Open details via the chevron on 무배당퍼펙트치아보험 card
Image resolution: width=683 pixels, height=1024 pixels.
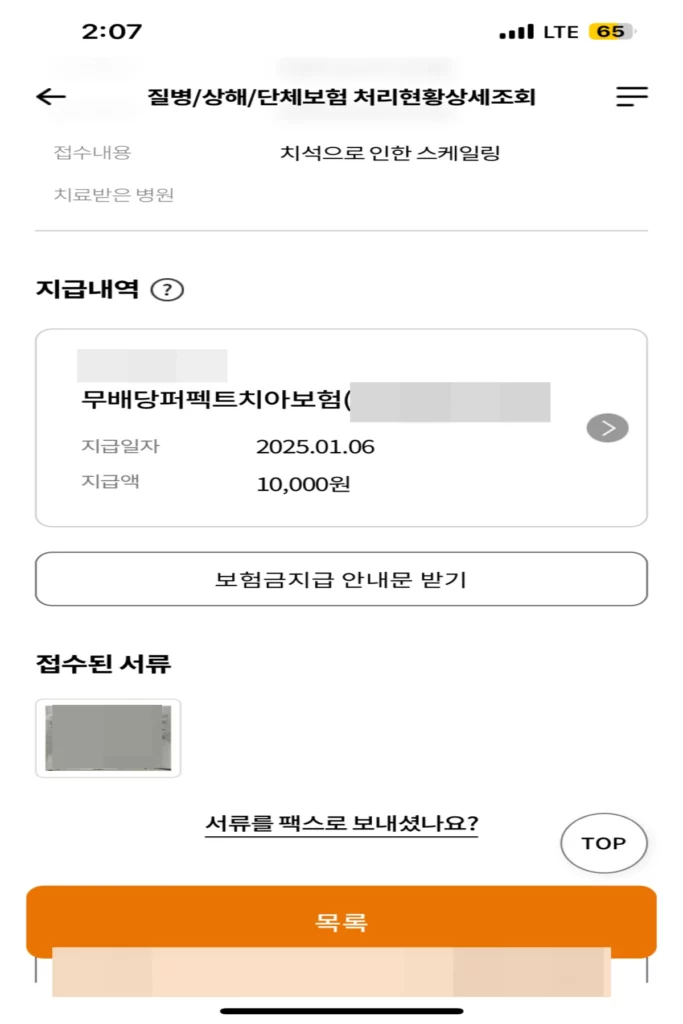(x=605, y=427)
